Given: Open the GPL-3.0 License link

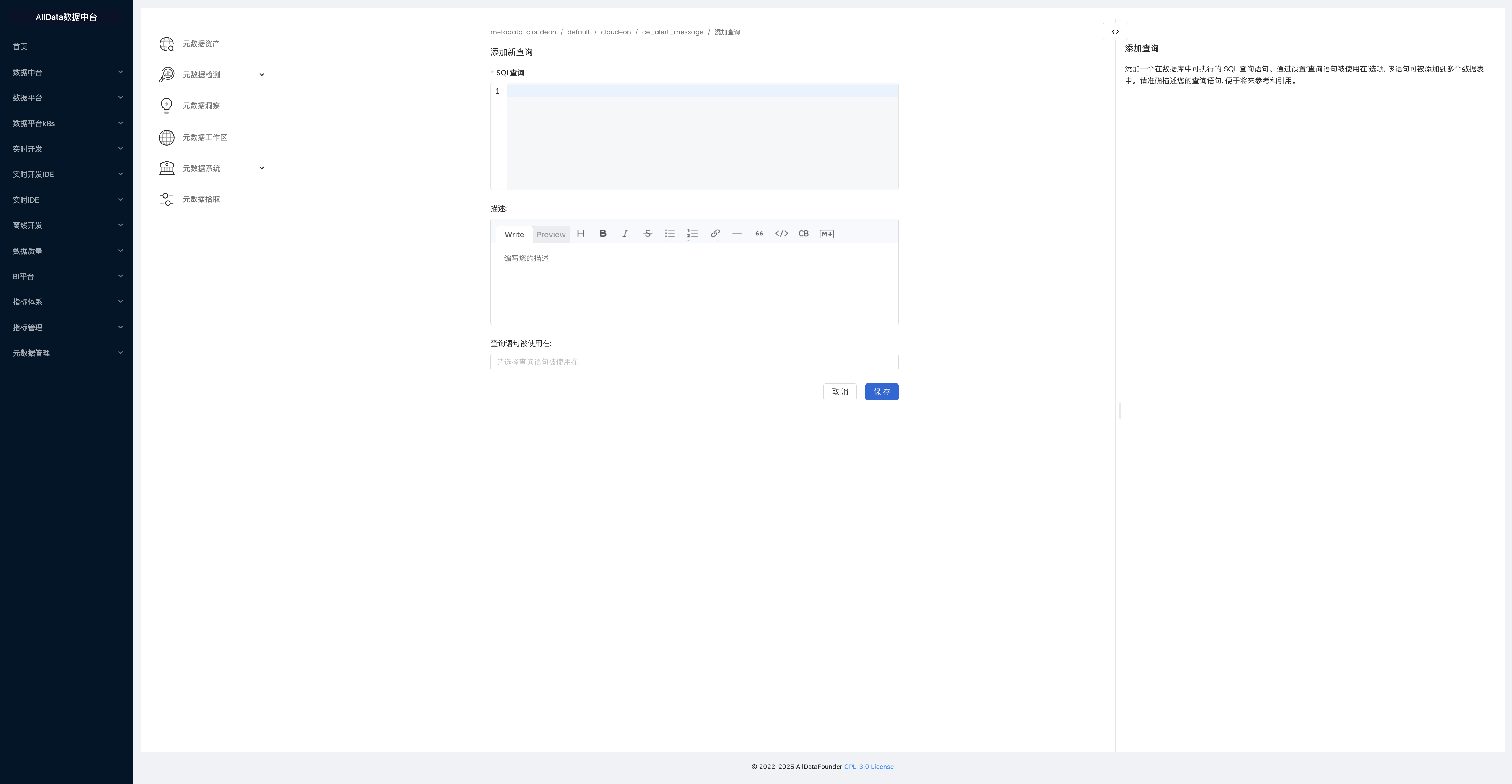Looking at the screenshot, I should (869, 766).
